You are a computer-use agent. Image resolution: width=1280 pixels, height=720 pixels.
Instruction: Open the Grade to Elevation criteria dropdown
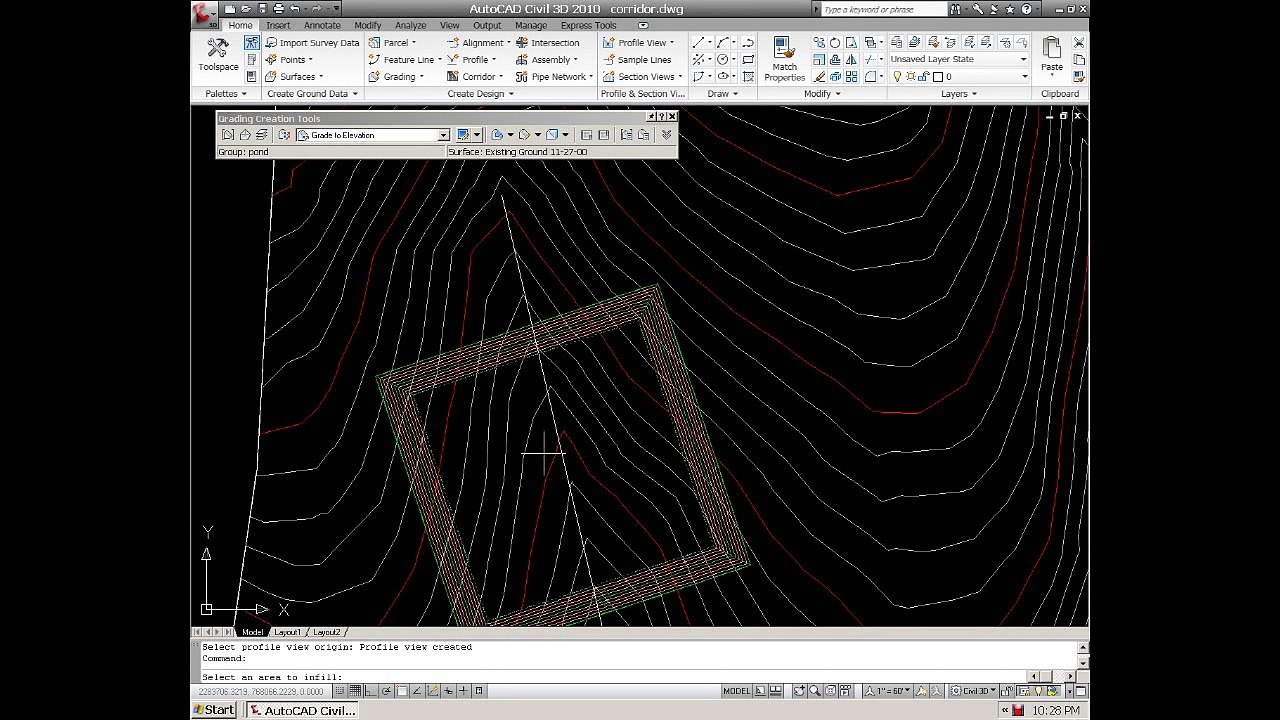pos(443,135)
